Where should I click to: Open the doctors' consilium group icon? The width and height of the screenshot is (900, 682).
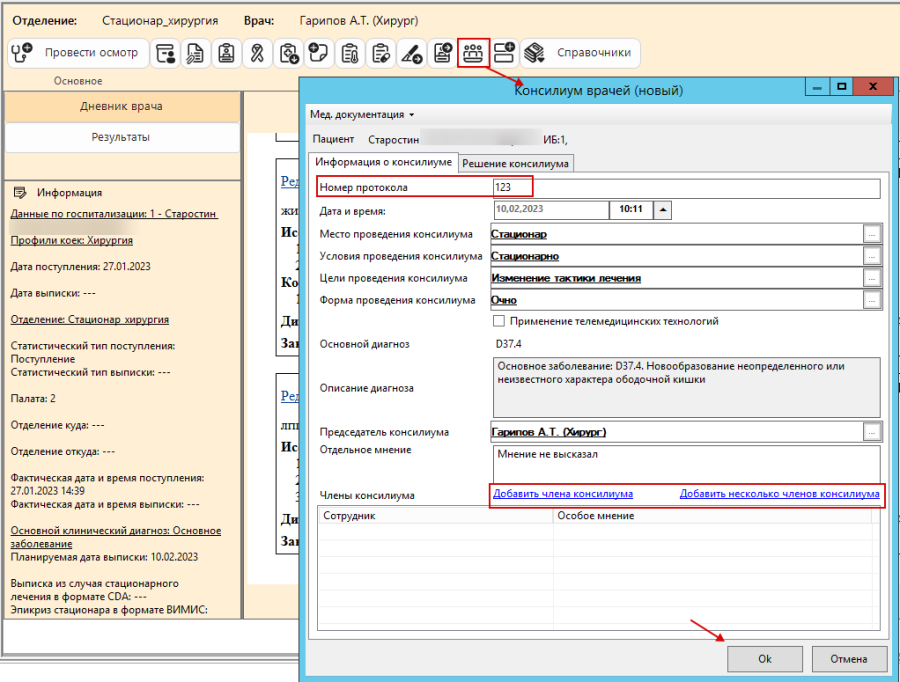(474, 53)
